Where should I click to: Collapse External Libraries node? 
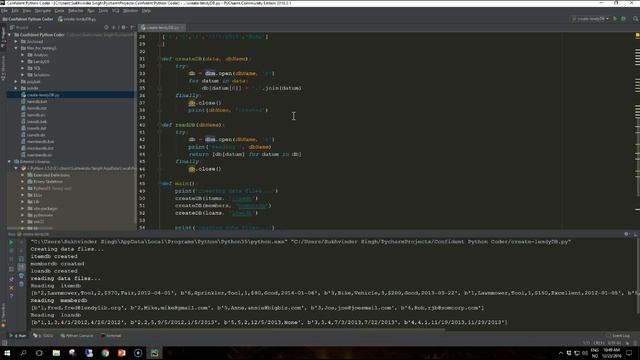9,162
